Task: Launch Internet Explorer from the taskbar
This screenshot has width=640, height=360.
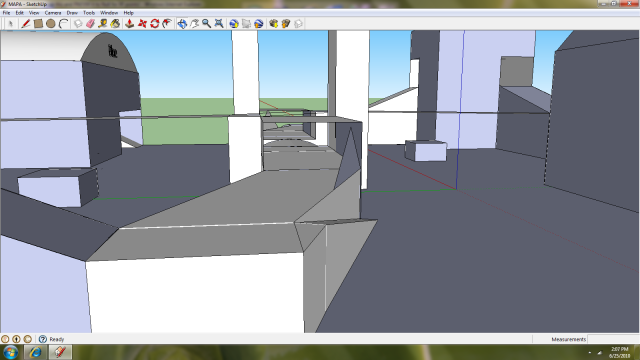Action: 35,352
